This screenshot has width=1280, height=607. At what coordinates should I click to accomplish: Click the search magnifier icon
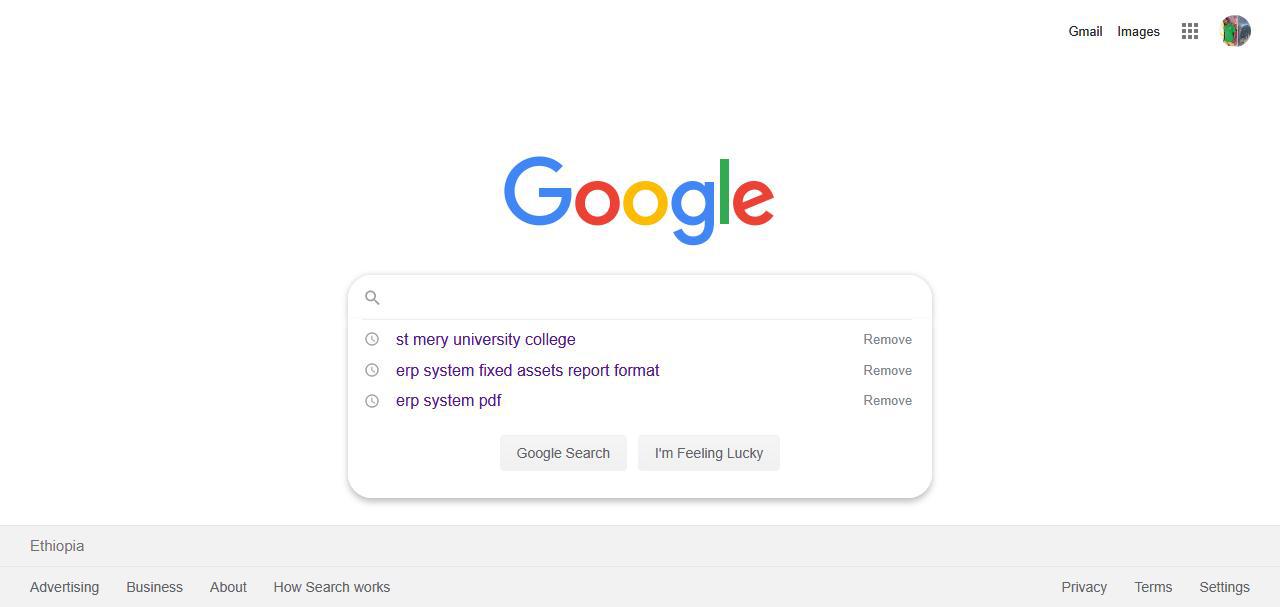[372, 297]
